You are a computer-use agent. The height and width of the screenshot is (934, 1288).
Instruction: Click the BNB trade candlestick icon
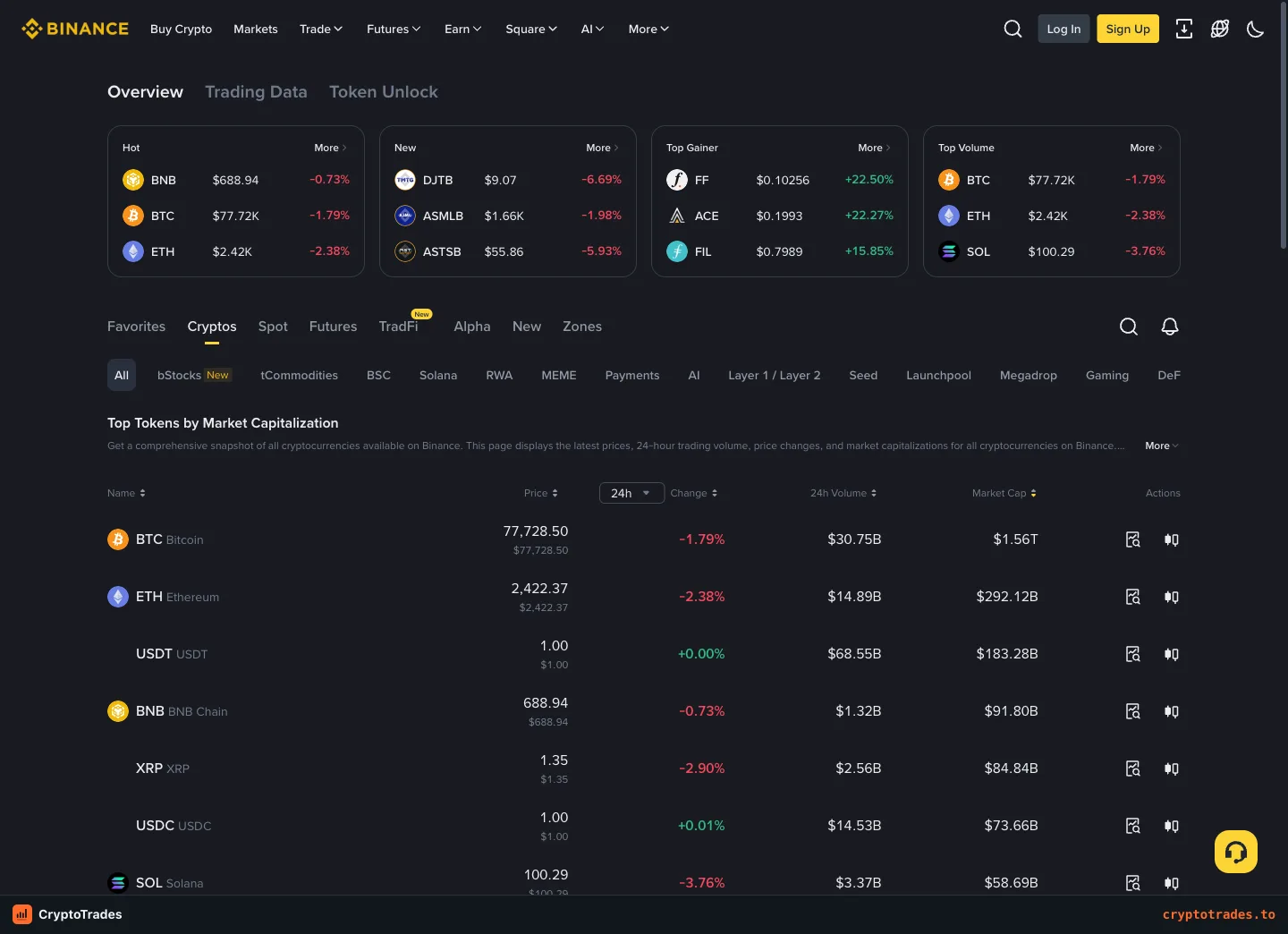coord(1172,711)
